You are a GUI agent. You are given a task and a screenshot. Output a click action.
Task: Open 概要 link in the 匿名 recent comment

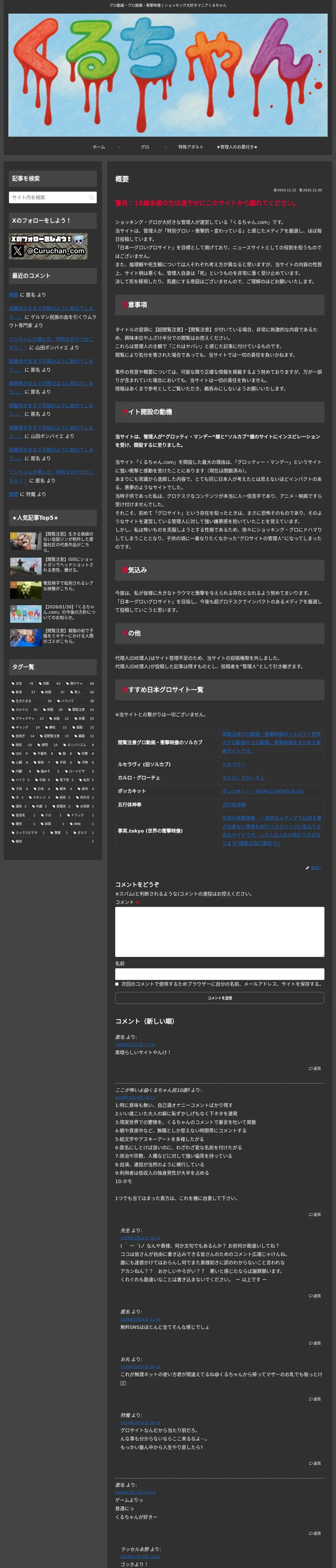(13, 295)
